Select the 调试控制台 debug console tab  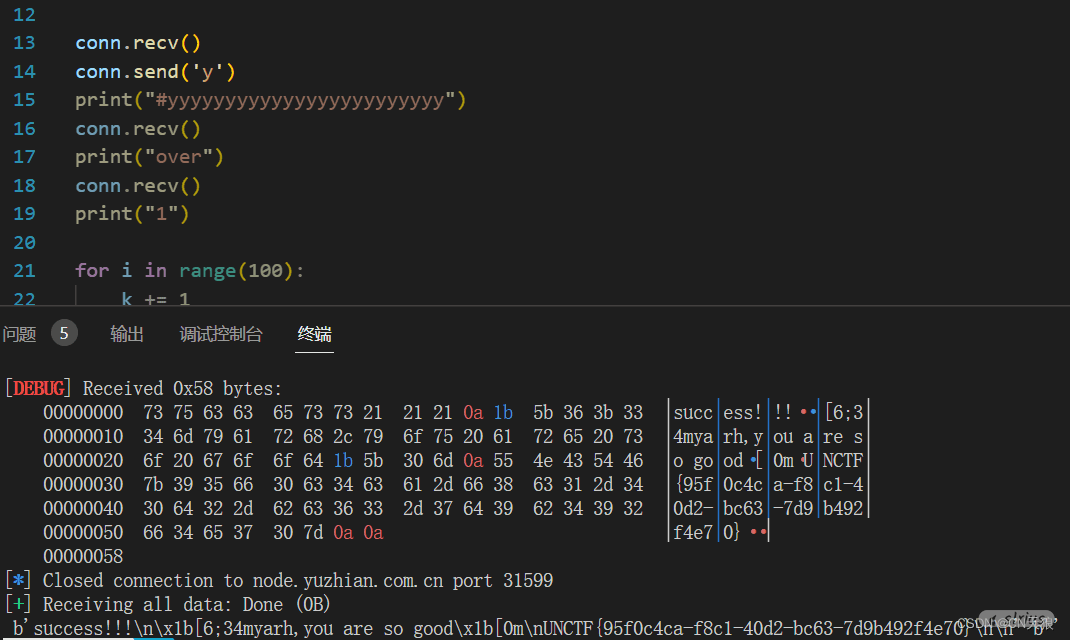point(221,334)
